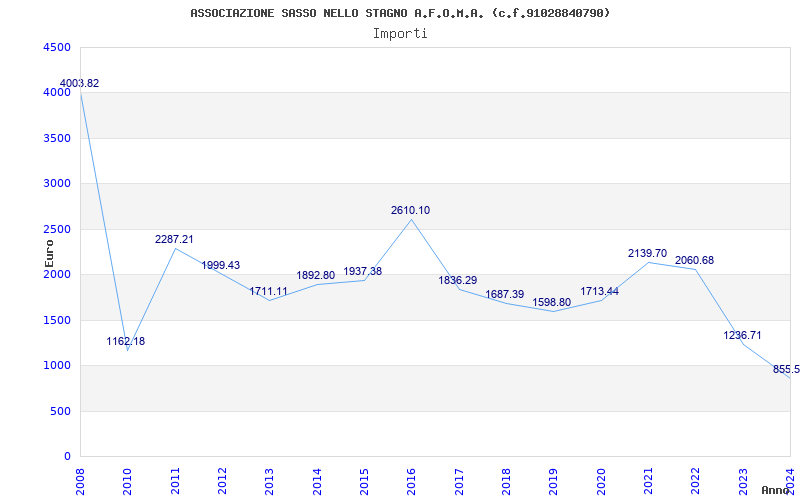The width and height of the screenshot is (800, 500).
Task: Select data label 1836.29
Action: coord(458,280)
